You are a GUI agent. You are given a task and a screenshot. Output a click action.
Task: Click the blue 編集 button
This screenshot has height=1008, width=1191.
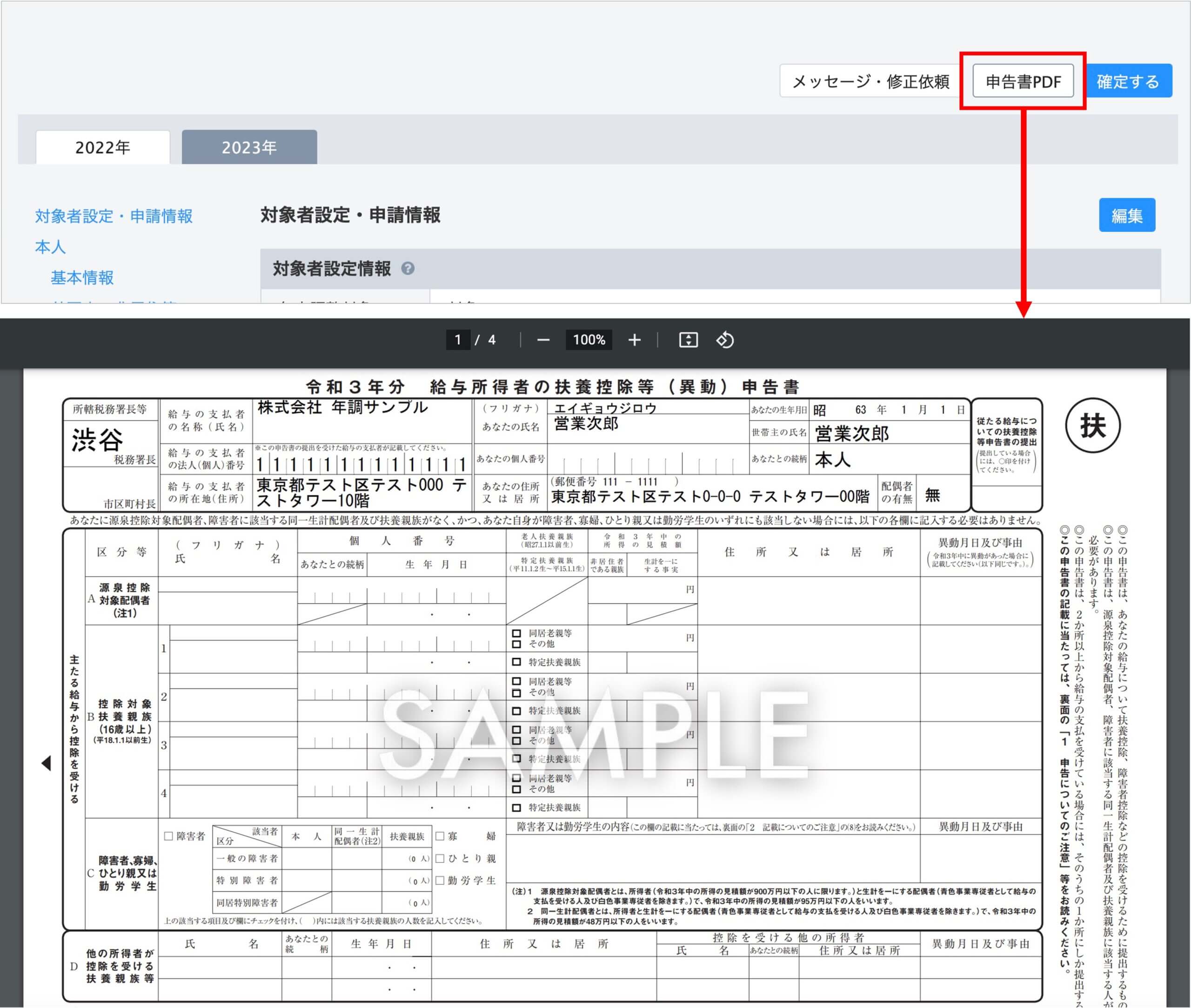[1126, 215]
